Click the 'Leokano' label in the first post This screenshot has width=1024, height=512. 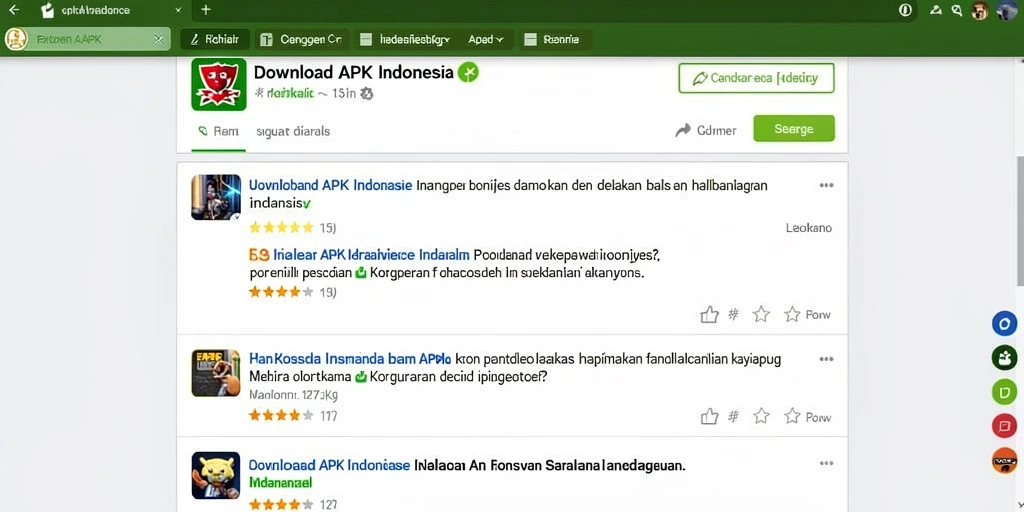(808, 228)
